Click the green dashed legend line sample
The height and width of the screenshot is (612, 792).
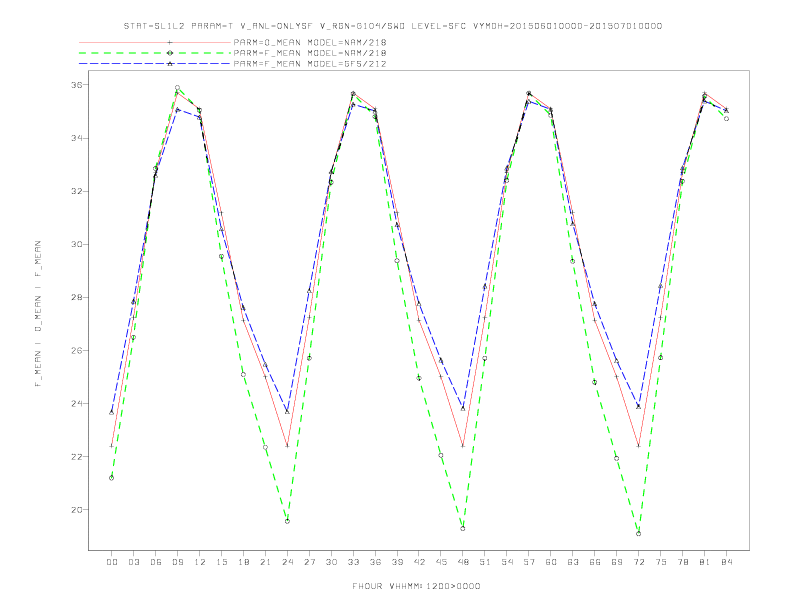pyautogui.click(x=155, y=53)
